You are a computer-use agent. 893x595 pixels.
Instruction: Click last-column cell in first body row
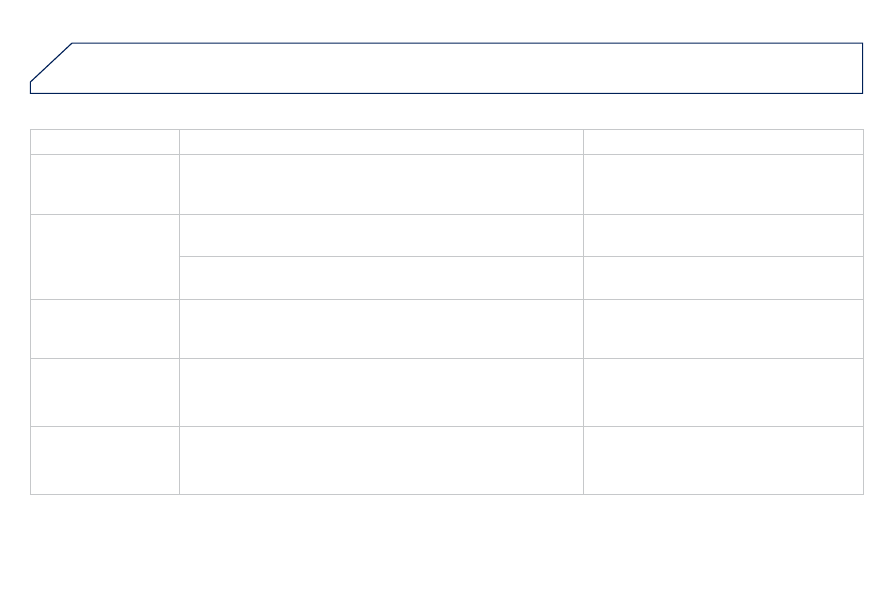pyautogui.click(x=723, y=184)
